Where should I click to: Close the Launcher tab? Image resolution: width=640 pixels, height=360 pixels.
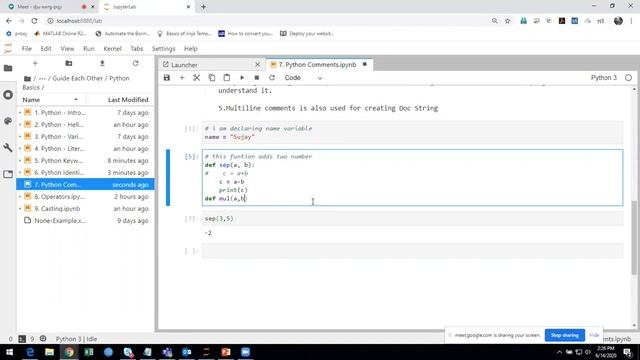coord(257,65)
